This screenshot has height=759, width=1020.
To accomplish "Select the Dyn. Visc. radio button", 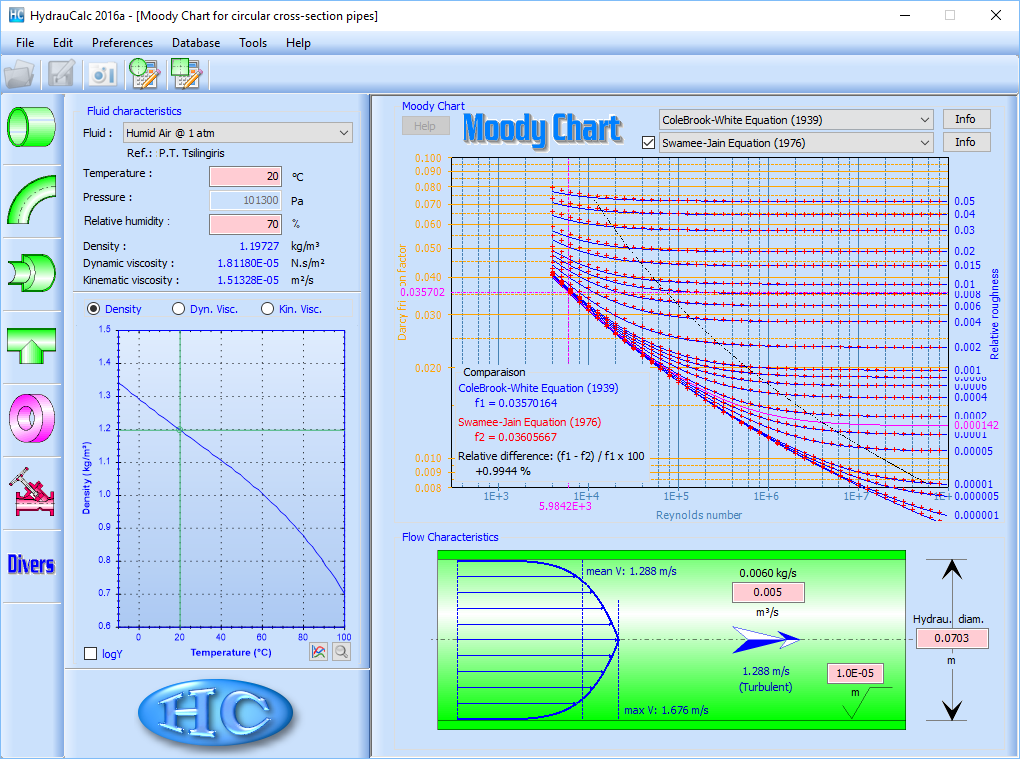I will tap(179, 309).
